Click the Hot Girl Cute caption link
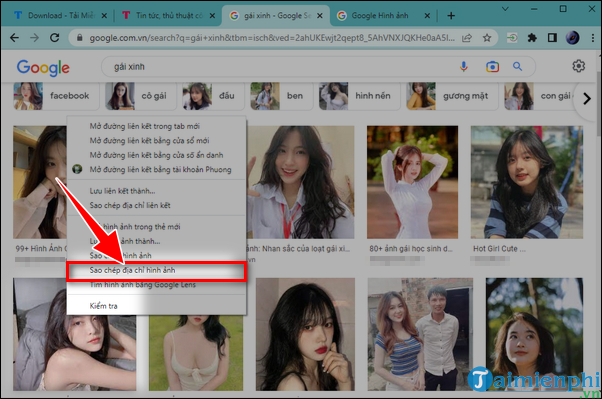Screen dimensions: 602x399 tap(499, 248)
